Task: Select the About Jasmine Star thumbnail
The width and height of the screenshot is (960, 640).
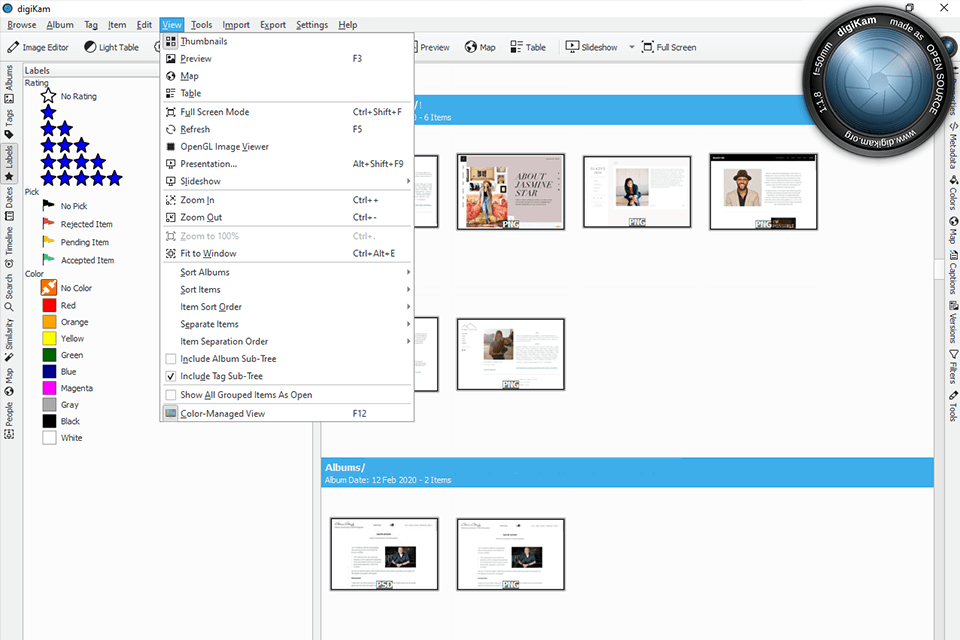Action: click(511, 192)
